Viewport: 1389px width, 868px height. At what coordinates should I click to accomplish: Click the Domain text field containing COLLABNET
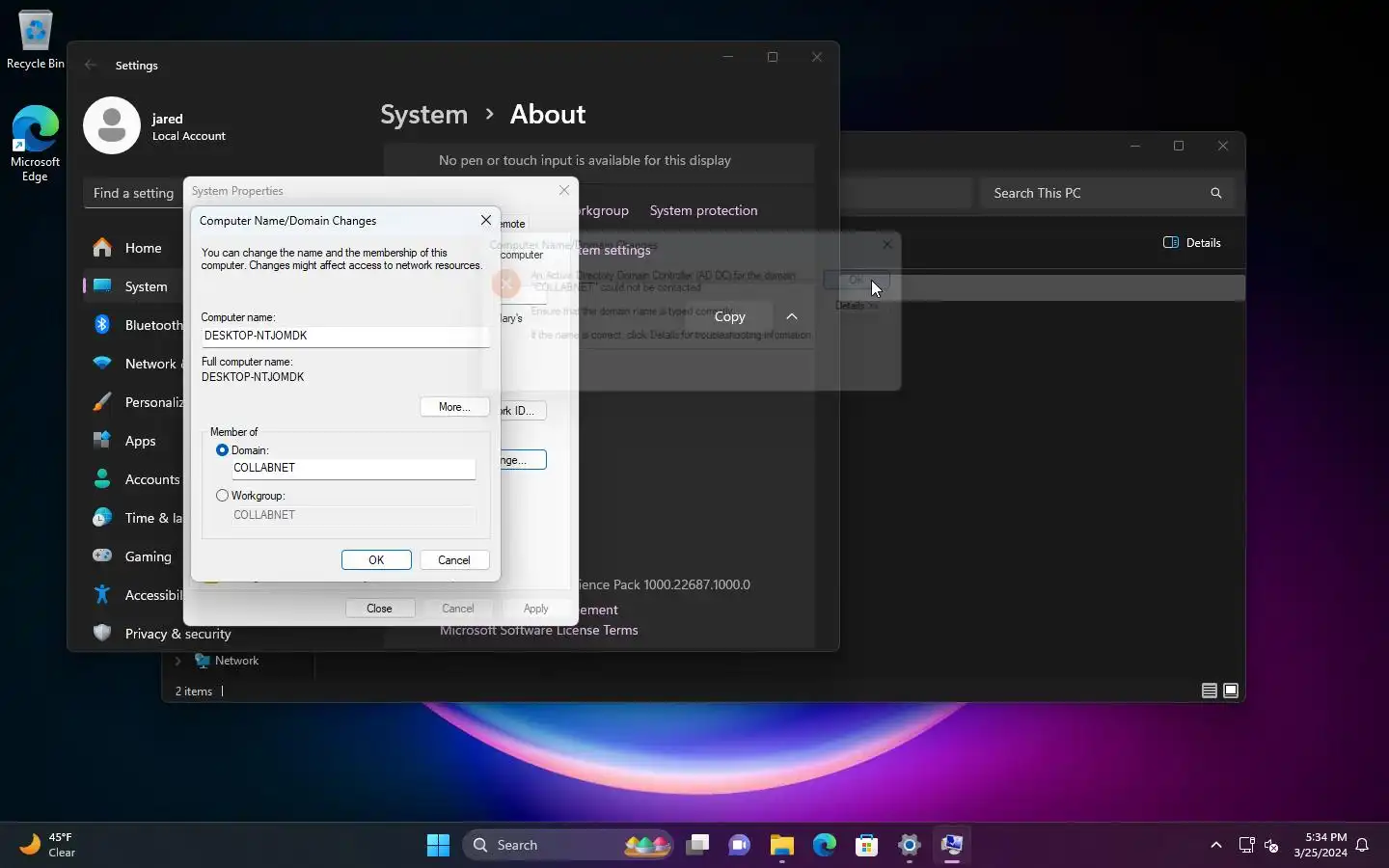pos(353,468)
